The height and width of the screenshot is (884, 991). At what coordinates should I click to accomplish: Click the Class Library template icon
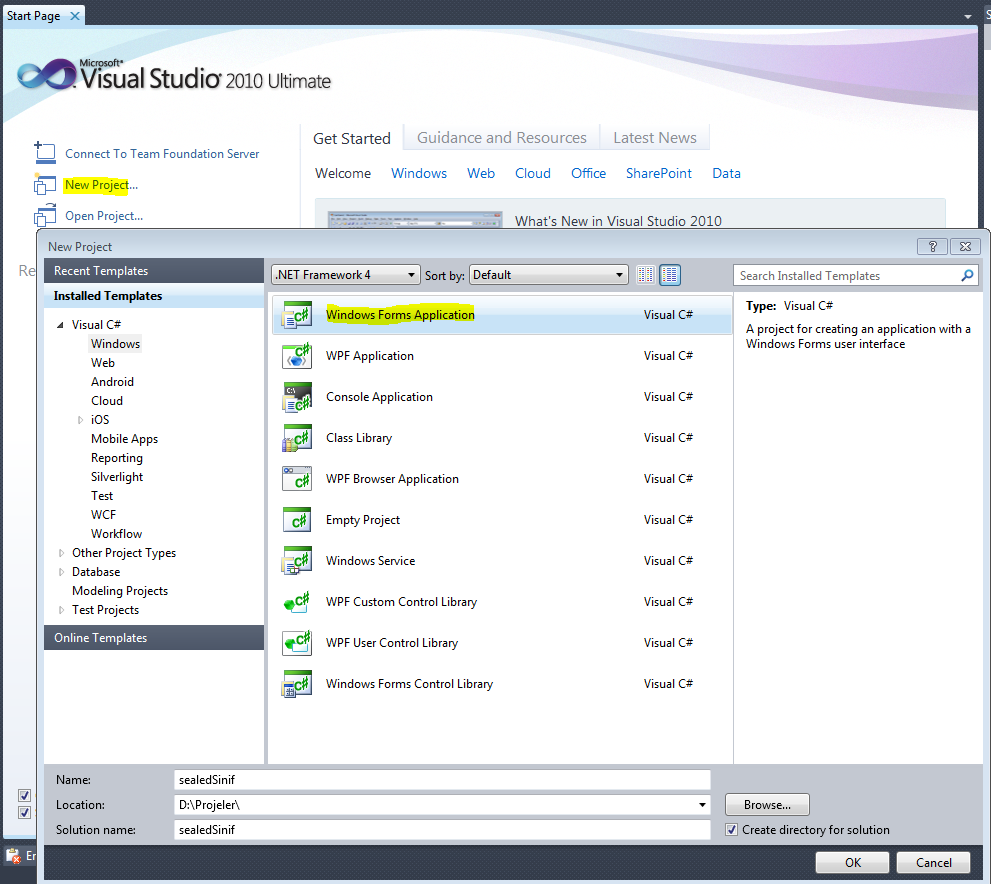point(297,438)
